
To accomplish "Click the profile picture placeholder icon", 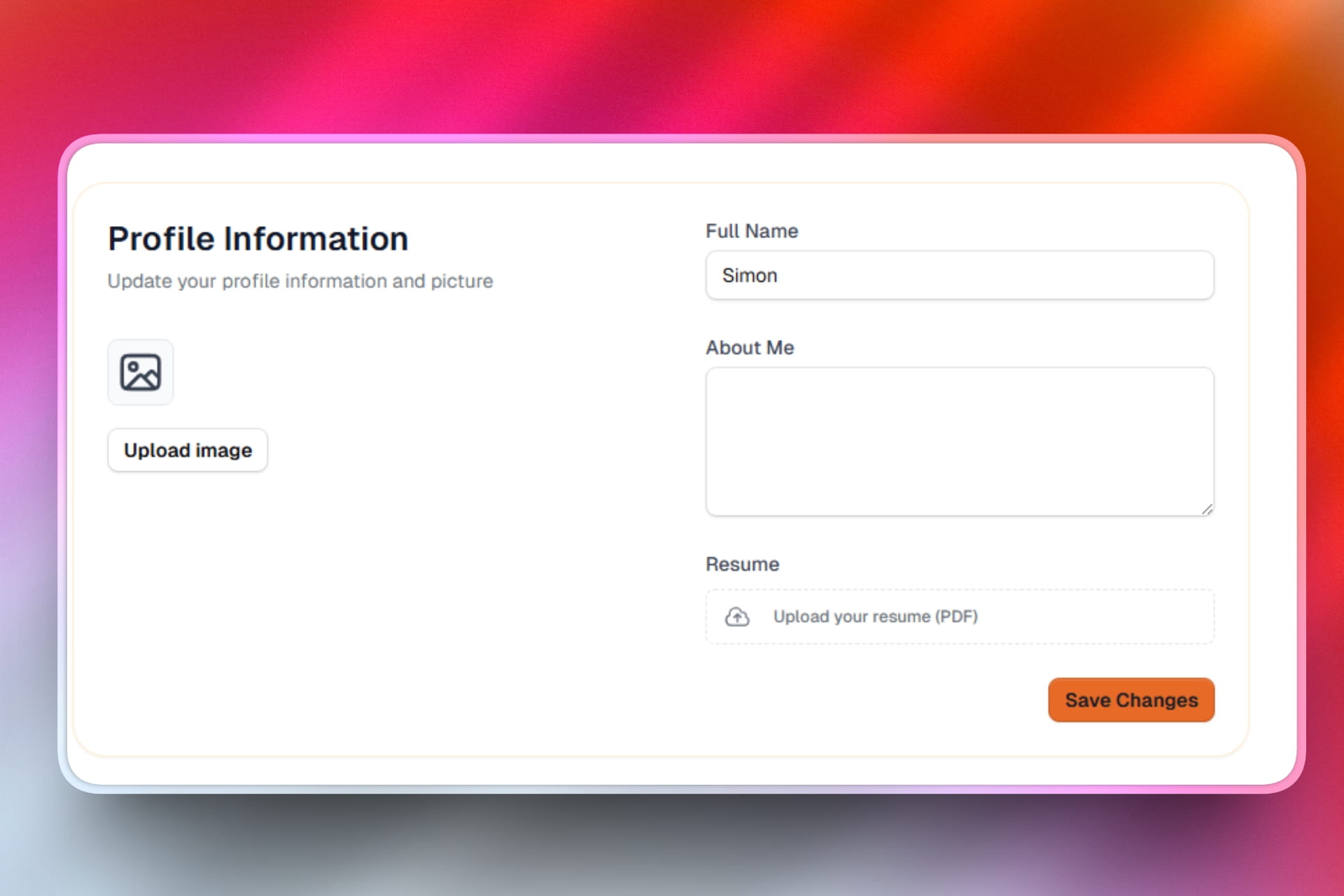I will (x=140, y=372).
